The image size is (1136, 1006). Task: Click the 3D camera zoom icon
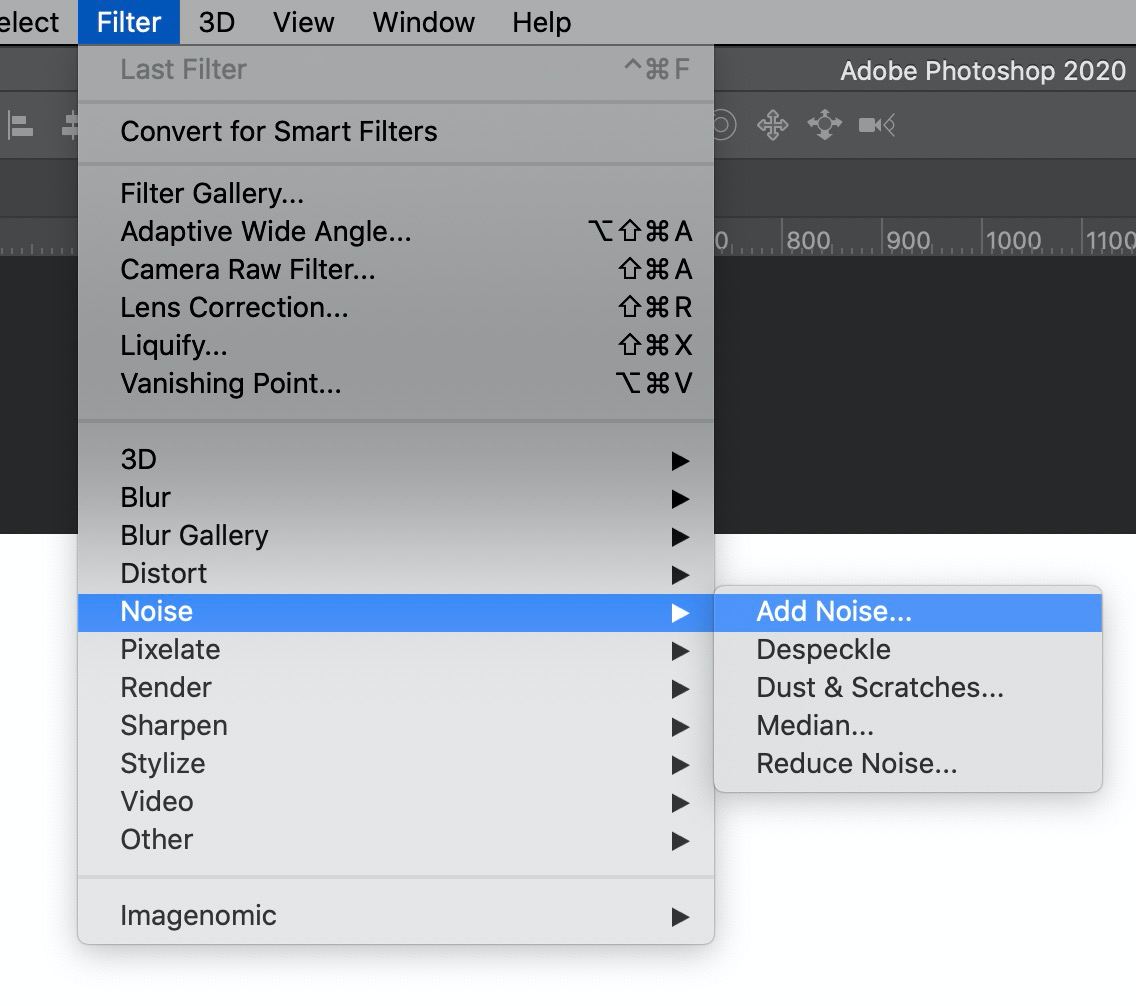coord(877,125)
